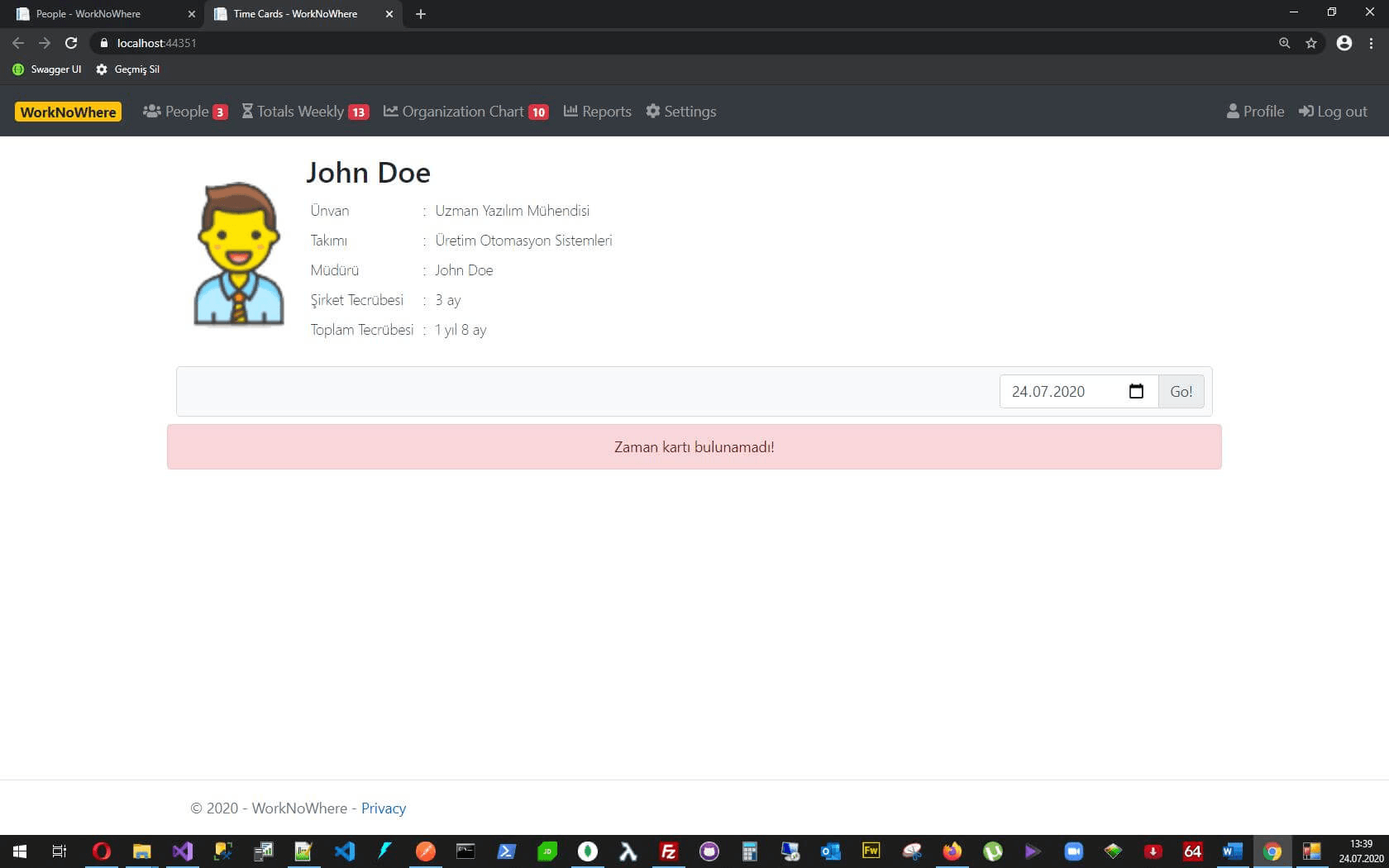Click John Doe's avatar image
Screen dimensions: 1389x868
click(x=239, y=254)
